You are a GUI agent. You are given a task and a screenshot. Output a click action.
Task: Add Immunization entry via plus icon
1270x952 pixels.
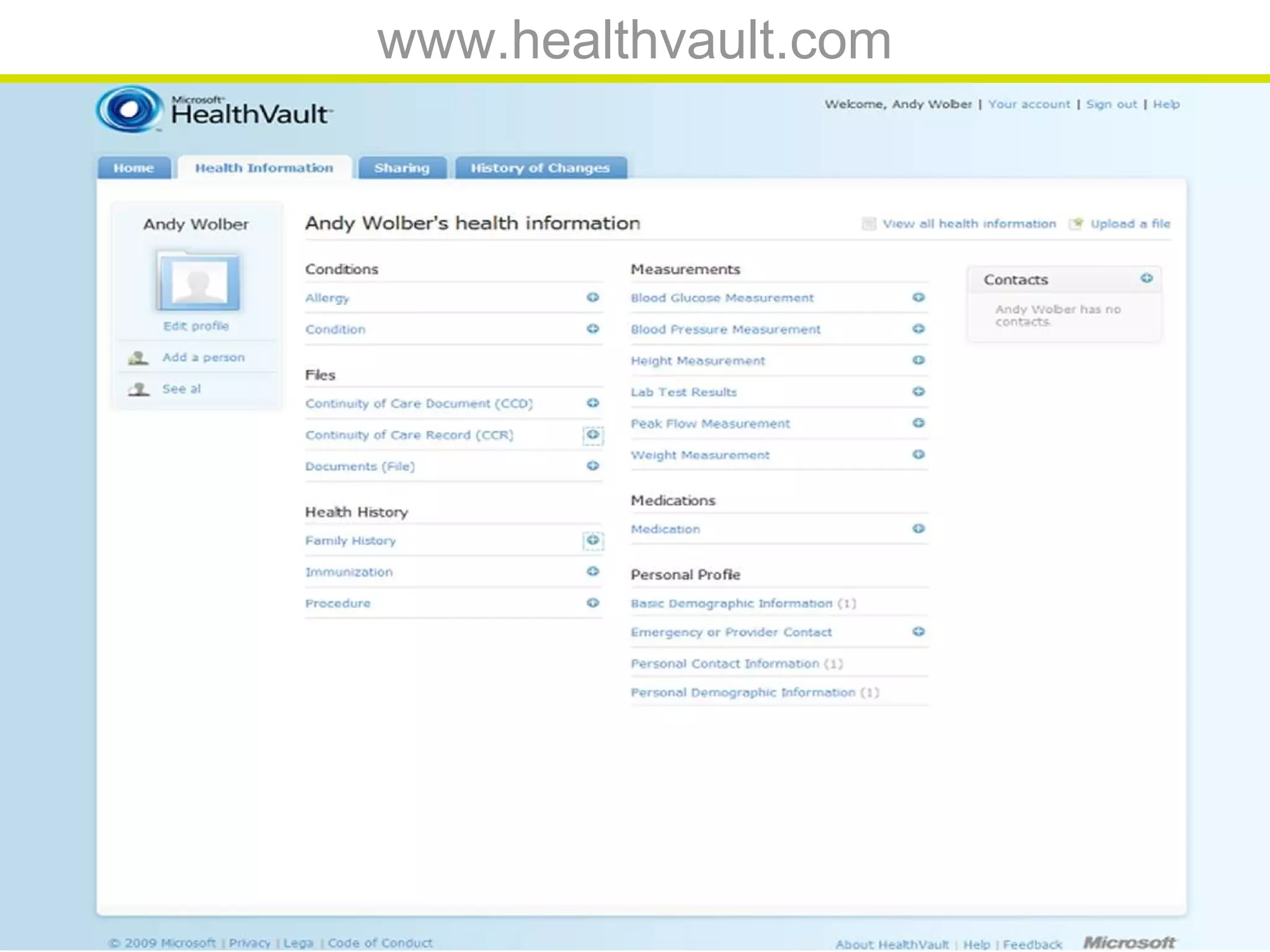tap(593, 571)
